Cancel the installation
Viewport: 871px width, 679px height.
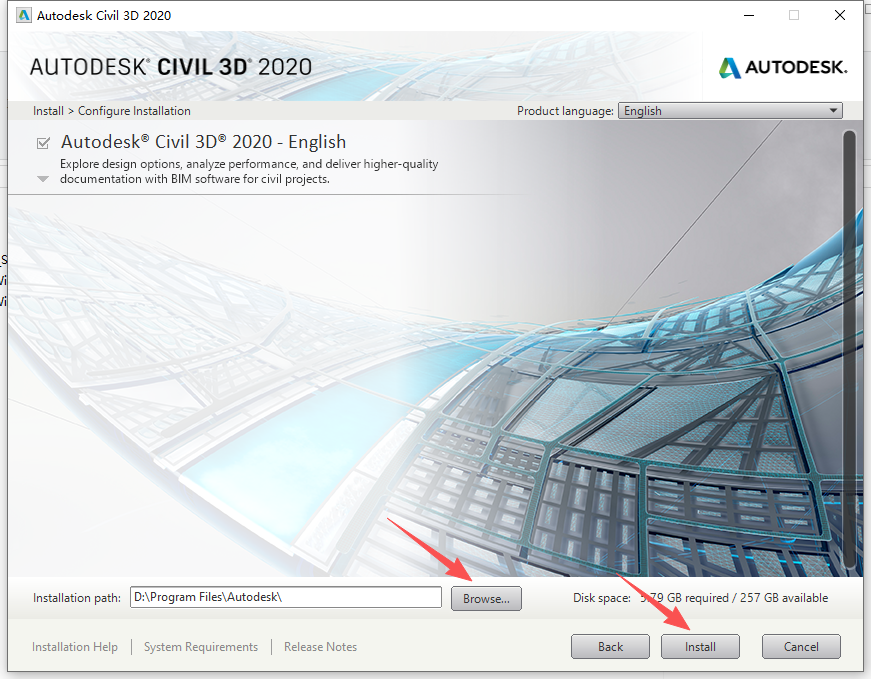801,646
